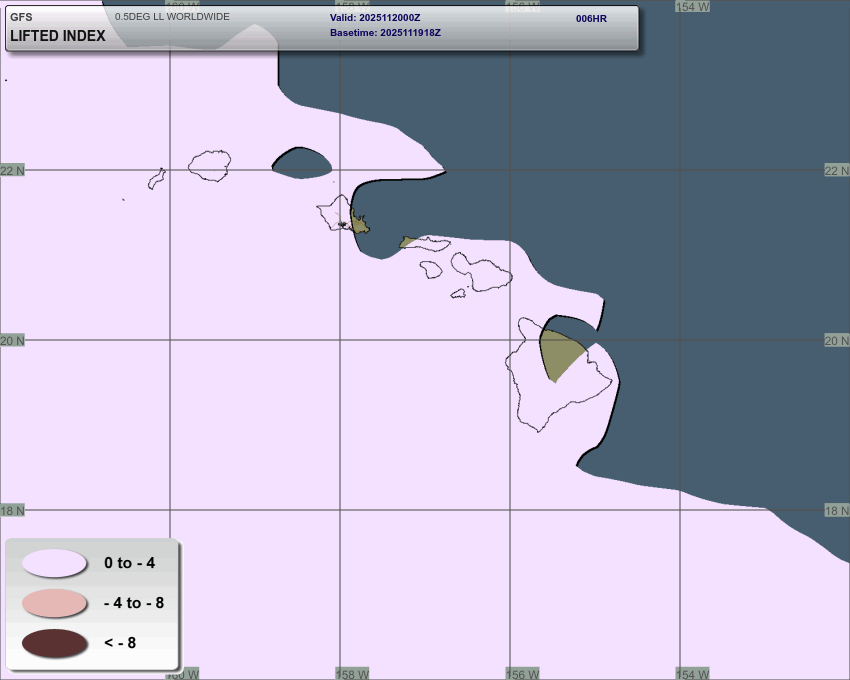Click the 006HR forecast hour label
850x680 pixels.
click(x=591, y=19)
